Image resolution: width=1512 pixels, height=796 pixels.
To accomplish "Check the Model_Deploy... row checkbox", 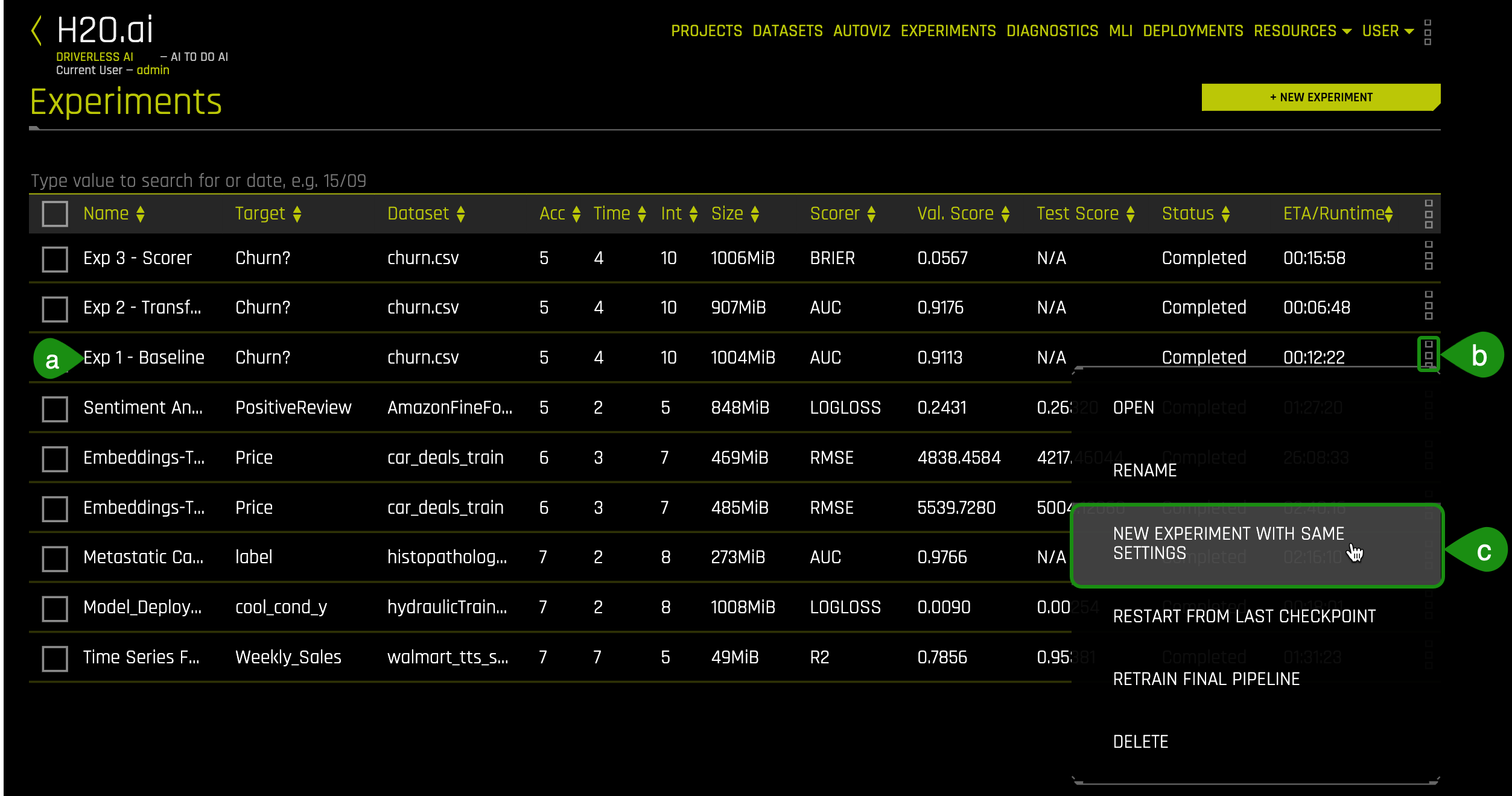I will pyautogui.click(x=55, y=608).
